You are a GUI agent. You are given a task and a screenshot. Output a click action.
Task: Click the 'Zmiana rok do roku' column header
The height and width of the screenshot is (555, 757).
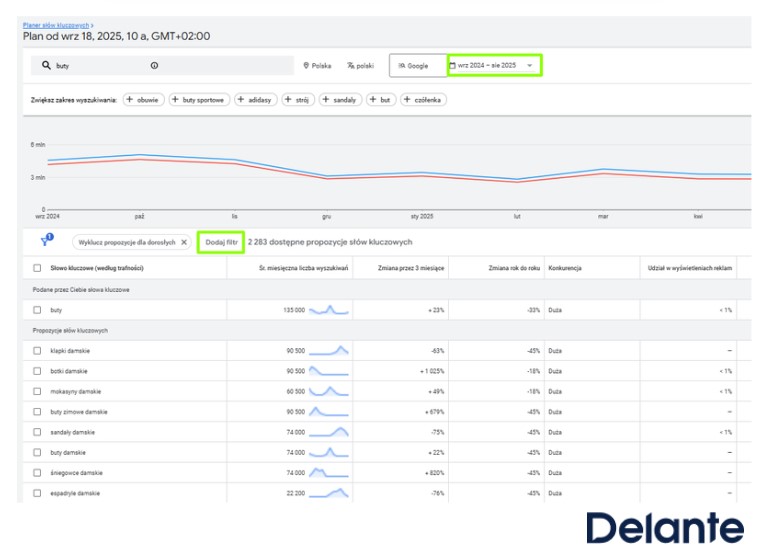pyautogui.click(x=514, y=268)
